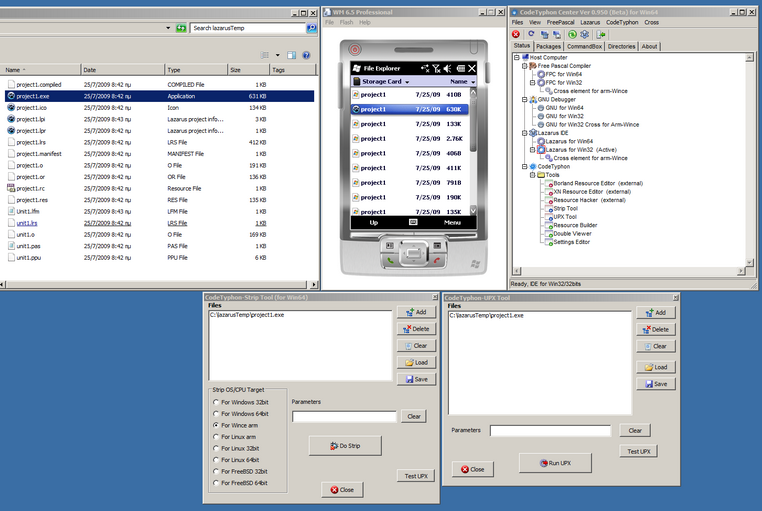762x511 pixels.
Task: Select For Linux 32bit strip target
Action: (216, 448)
